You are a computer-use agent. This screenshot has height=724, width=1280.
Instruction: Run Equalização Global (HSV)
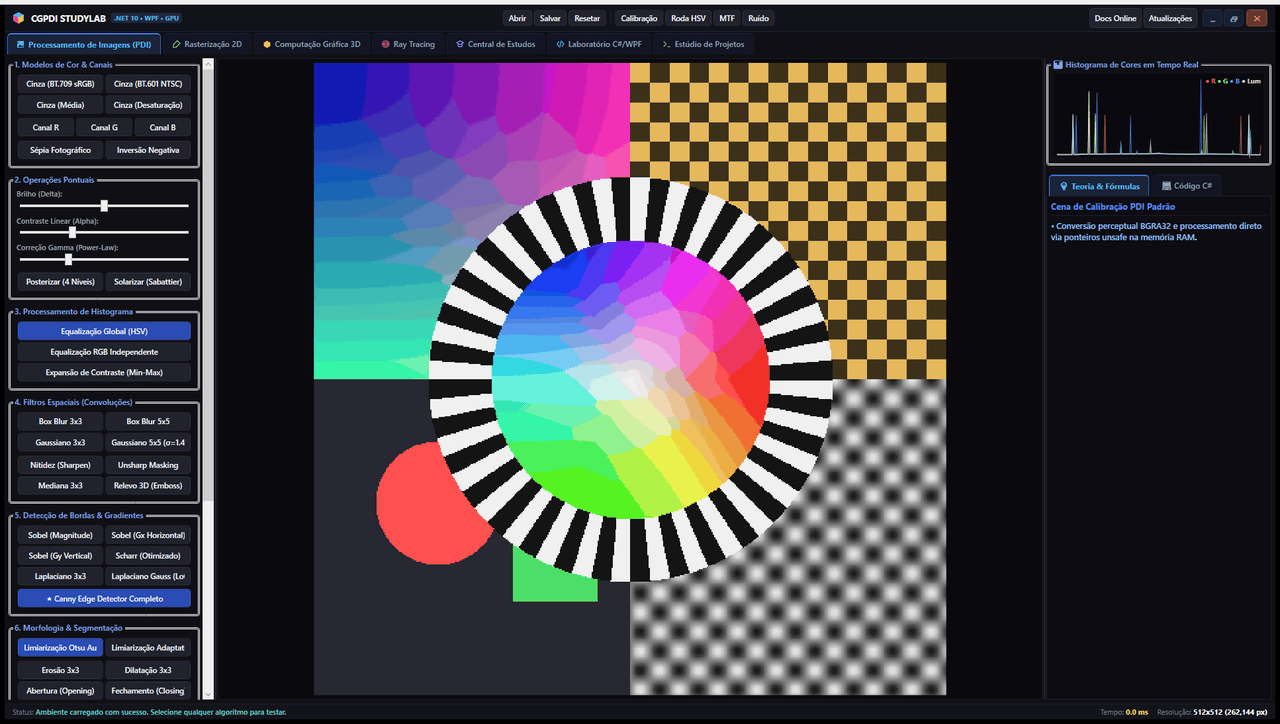[x=104, y=331]
